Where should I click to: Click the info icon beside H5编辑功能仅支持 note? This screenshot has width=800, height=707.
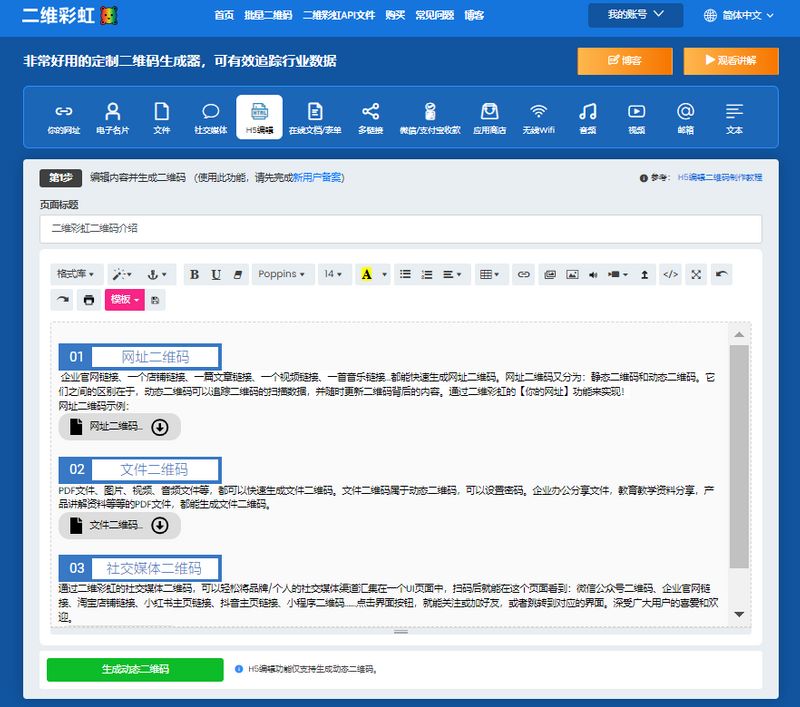[x=239, y=669]
